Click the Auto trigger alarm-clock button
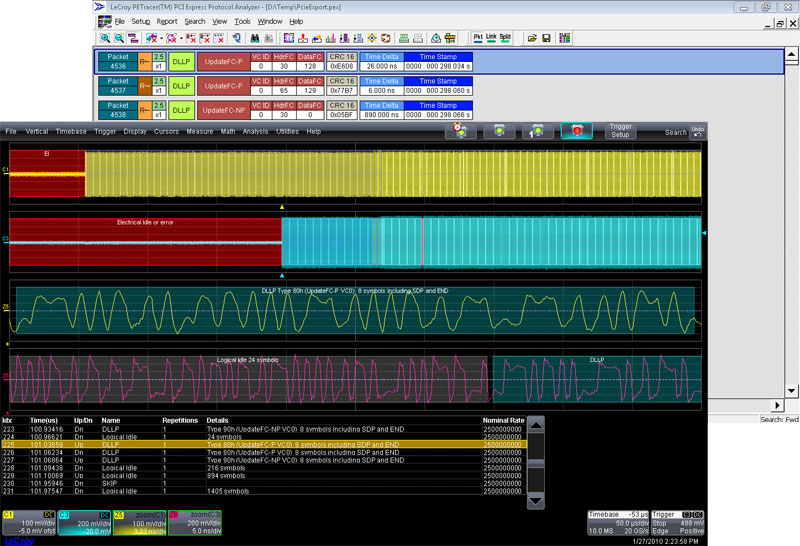The image size is (800, 546). (x=461, y=131)
